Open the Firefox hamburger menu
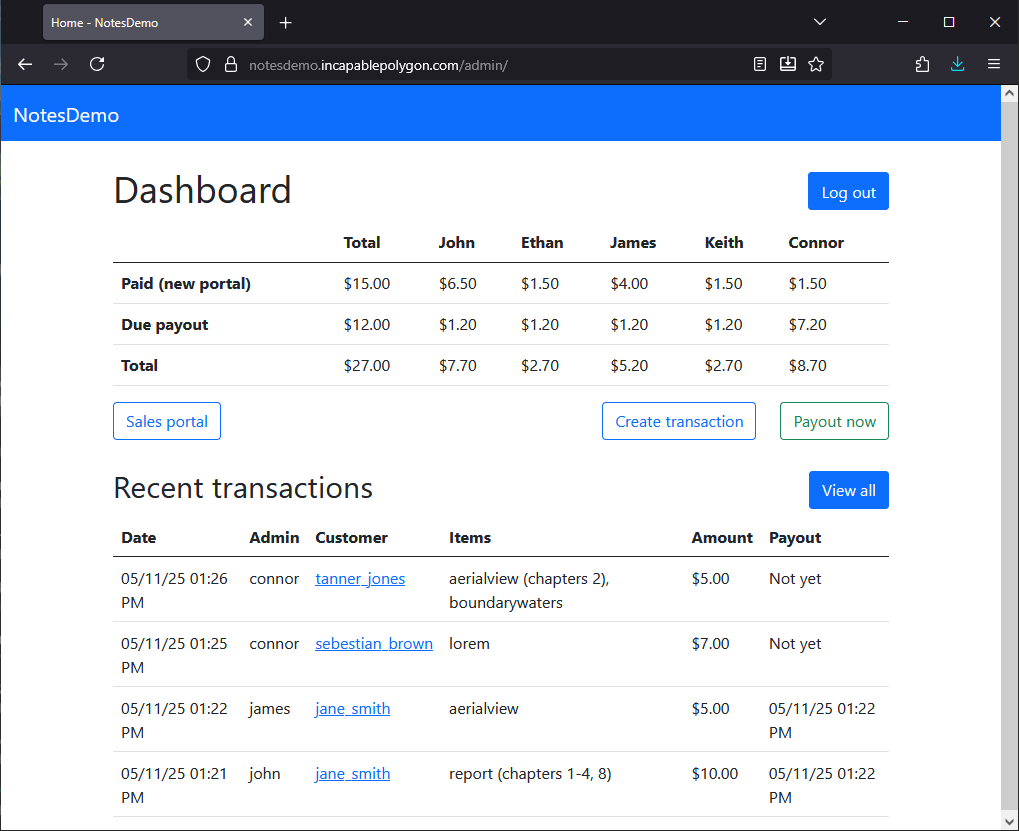The width and height of the screenshot is (1019, 831). (x=993, y=63)
